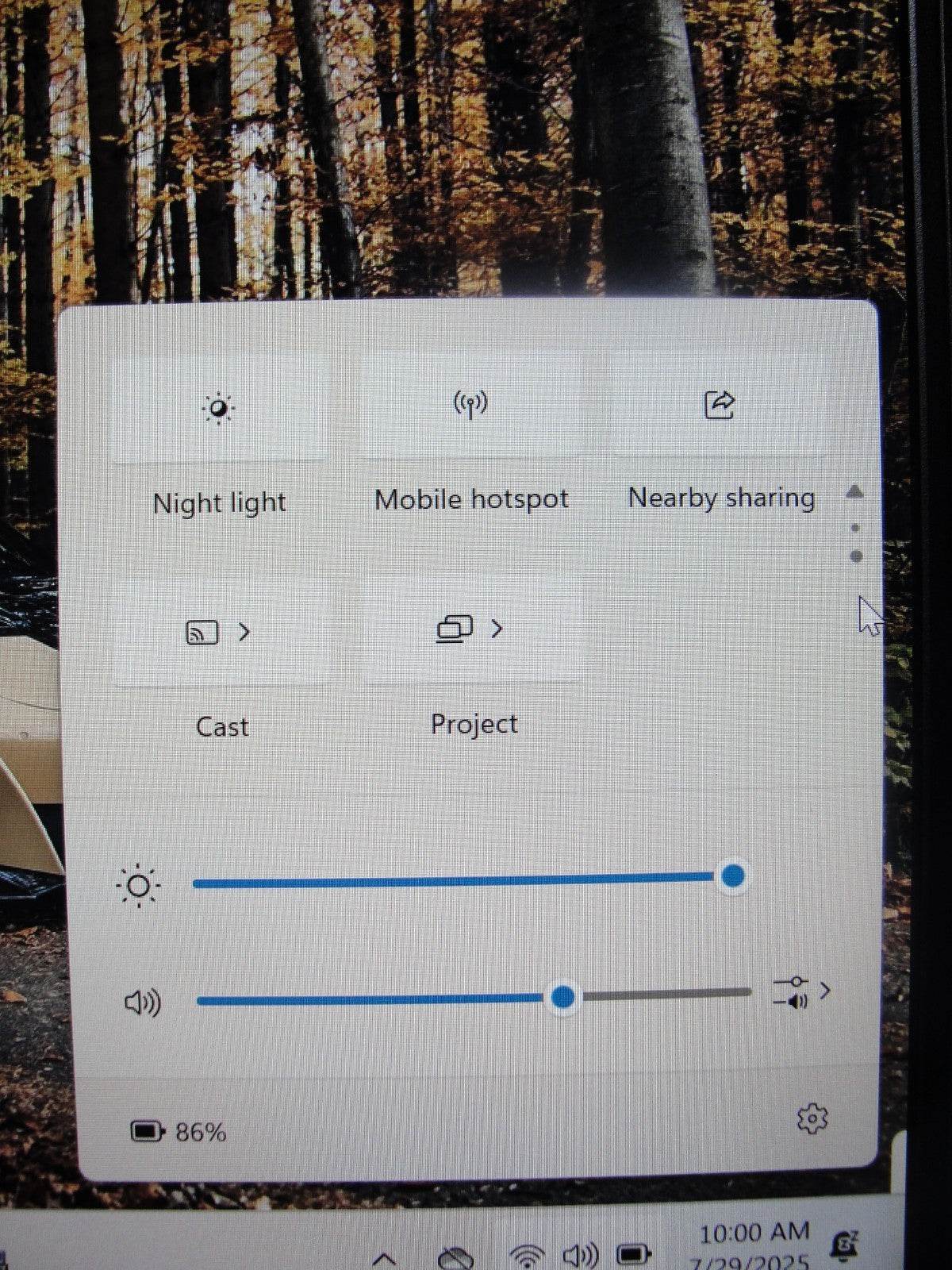The width and height of the screenshot is (952, 1270).
Task: Click the sound output mixer icon
Action: (x=791, y=992)
